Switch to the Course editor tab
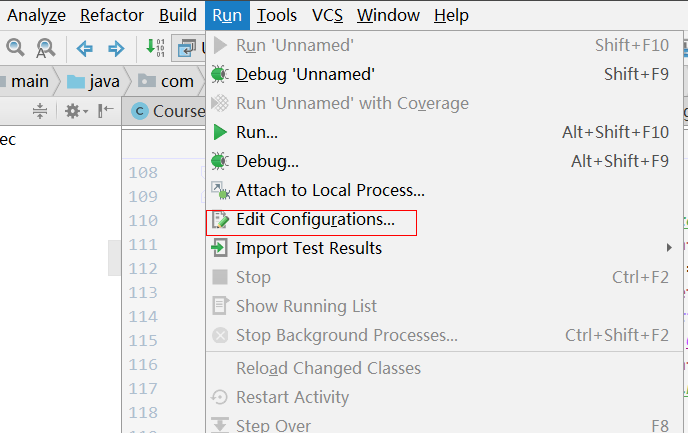 [167, 111]
